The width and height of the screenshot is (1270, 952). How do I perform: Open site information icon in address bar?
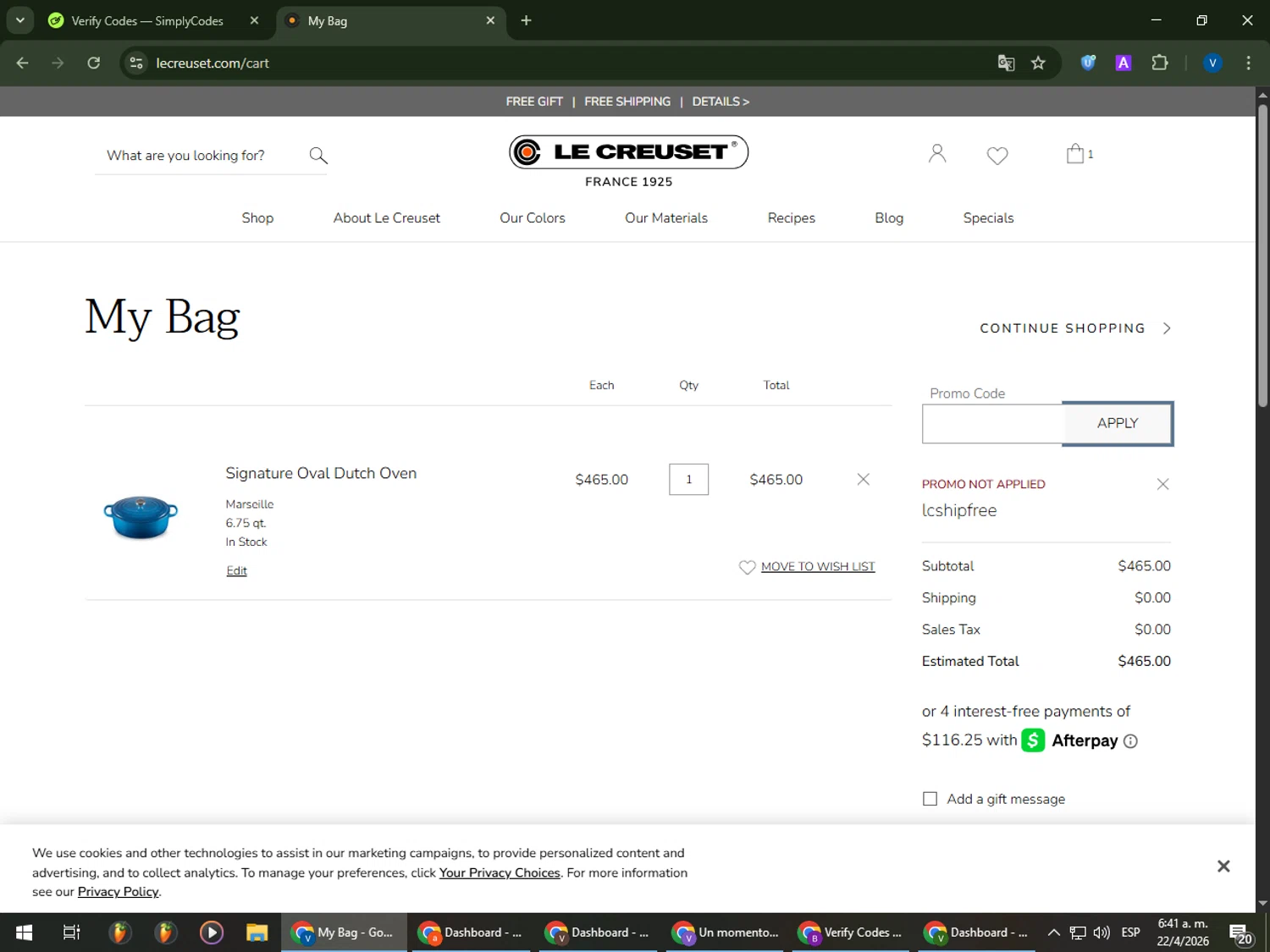(135, 63)
